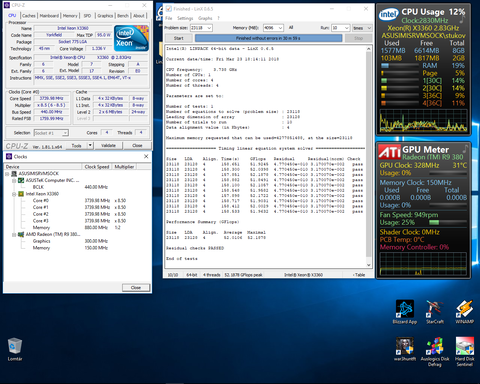Click the Start button in LinX

(x=179, y=38)
